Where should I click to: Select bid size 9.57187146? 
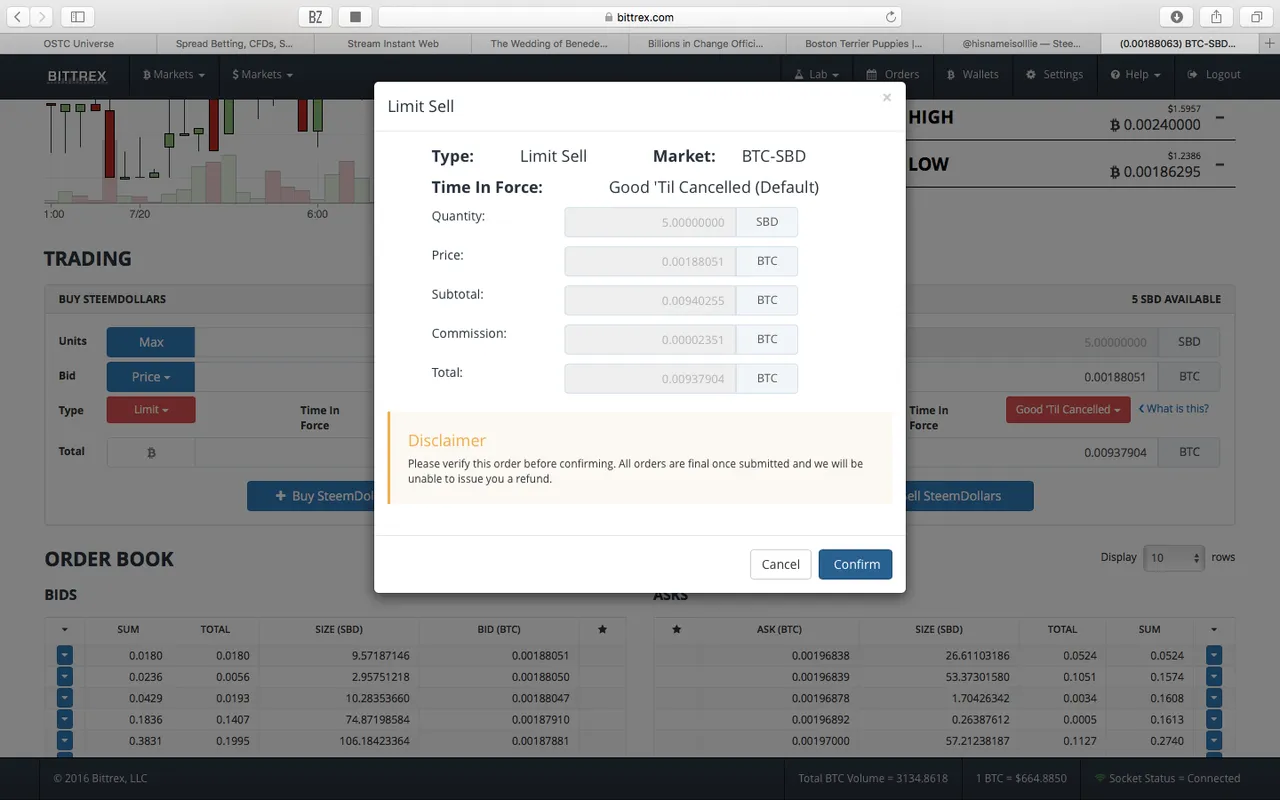click(380, 656)
